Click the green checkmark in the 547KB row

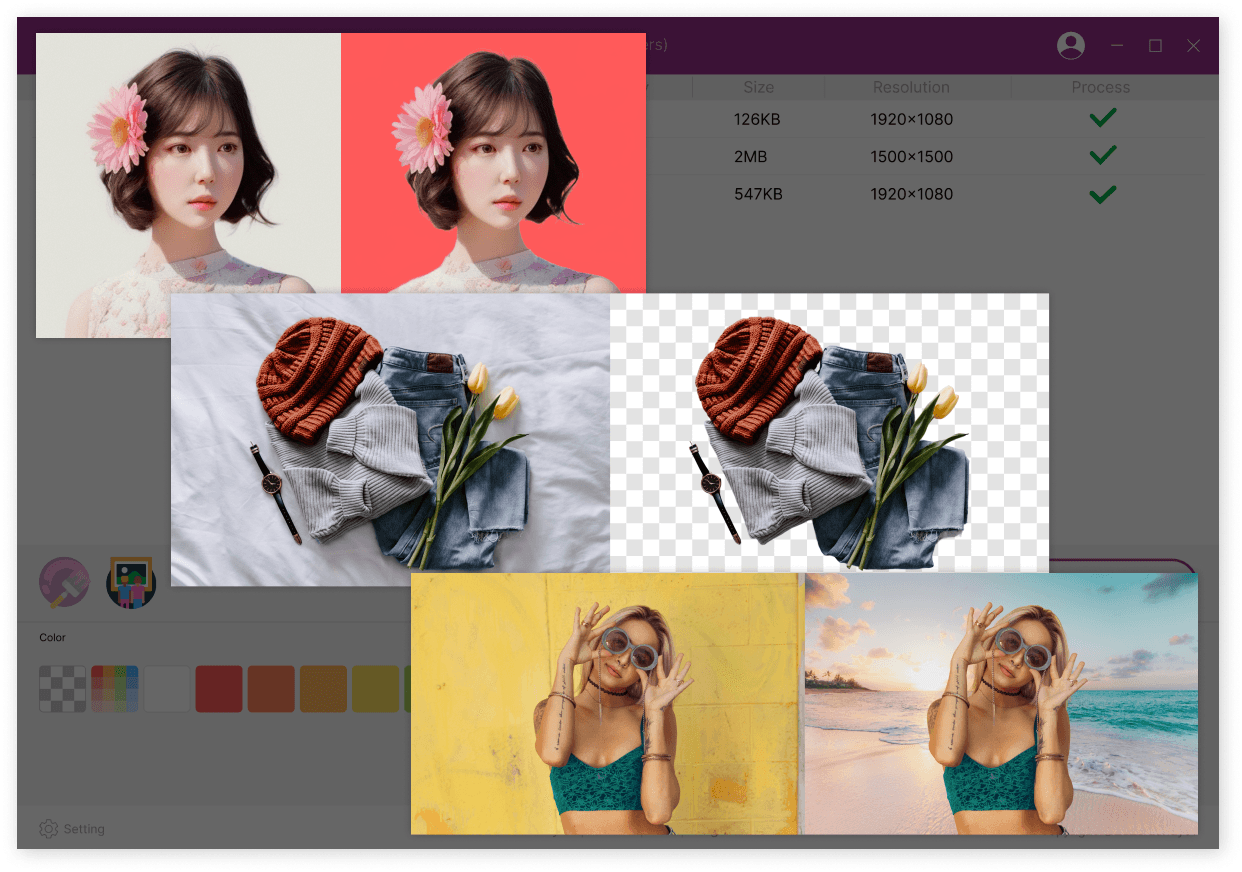pyautogui.click(x=1102, y=193)
